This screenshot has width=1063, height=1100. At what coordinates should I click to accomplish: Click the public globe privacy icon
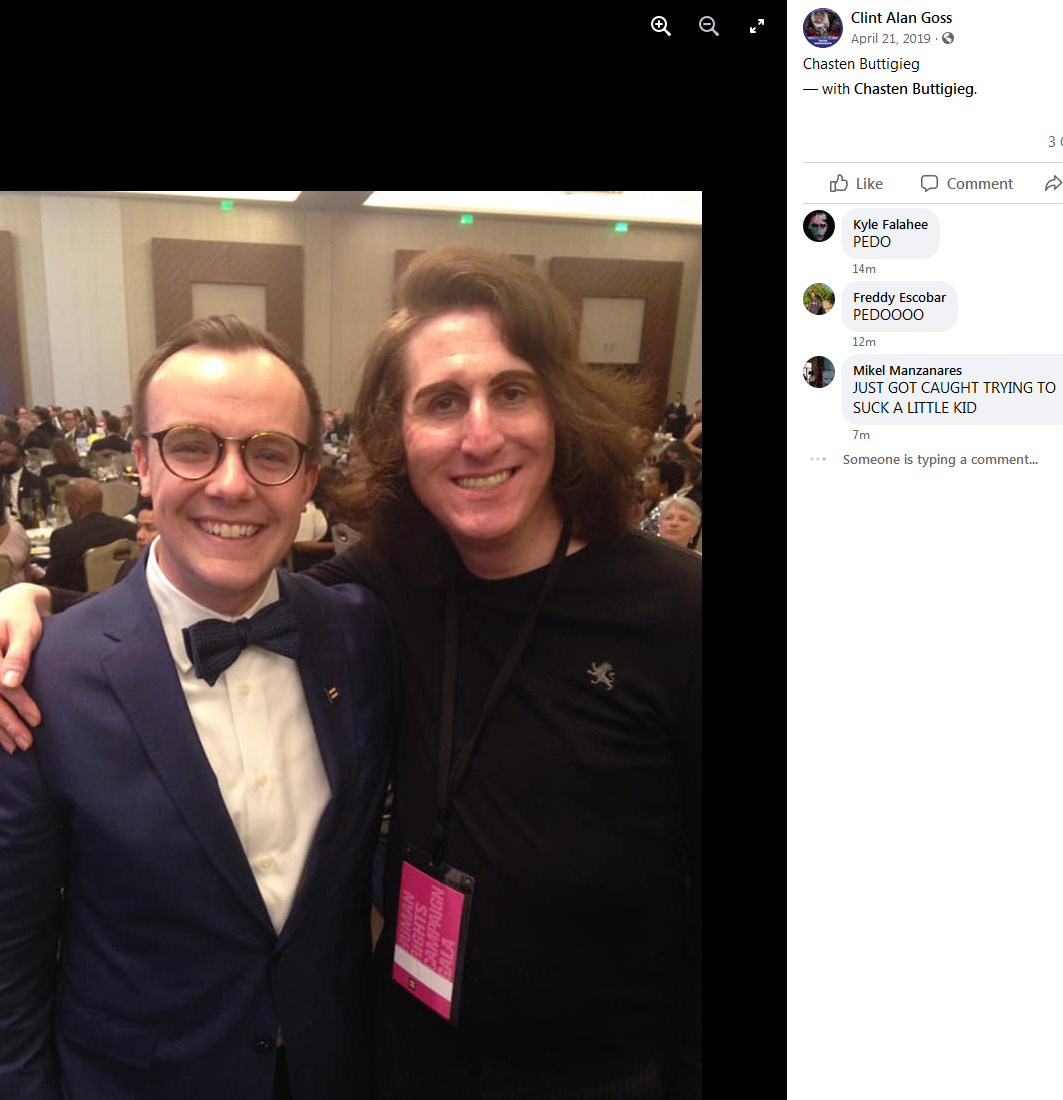click(x=948, y=38)
